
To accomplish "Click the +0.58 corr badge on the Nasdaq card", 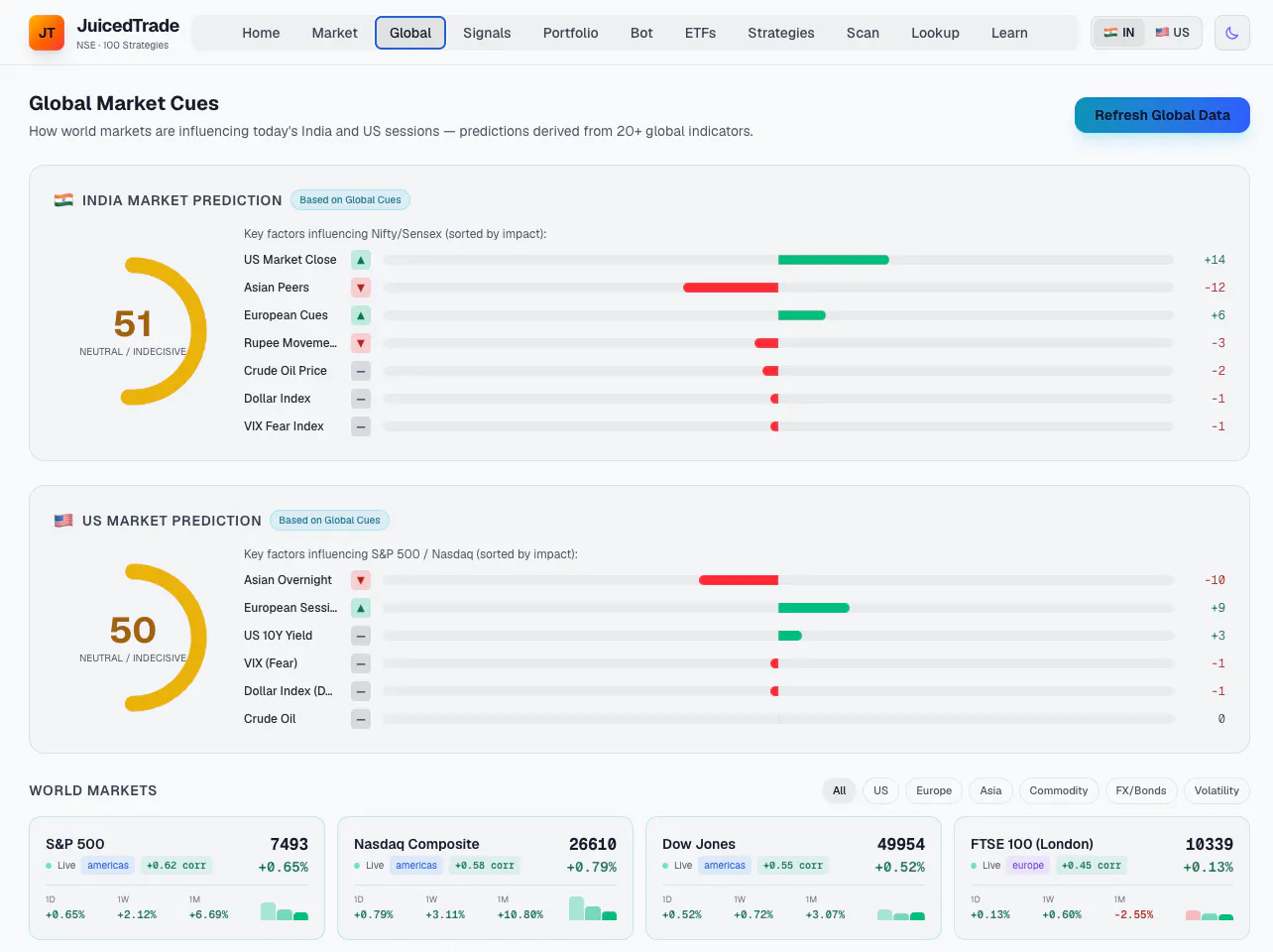I will (x=485, y=866).
